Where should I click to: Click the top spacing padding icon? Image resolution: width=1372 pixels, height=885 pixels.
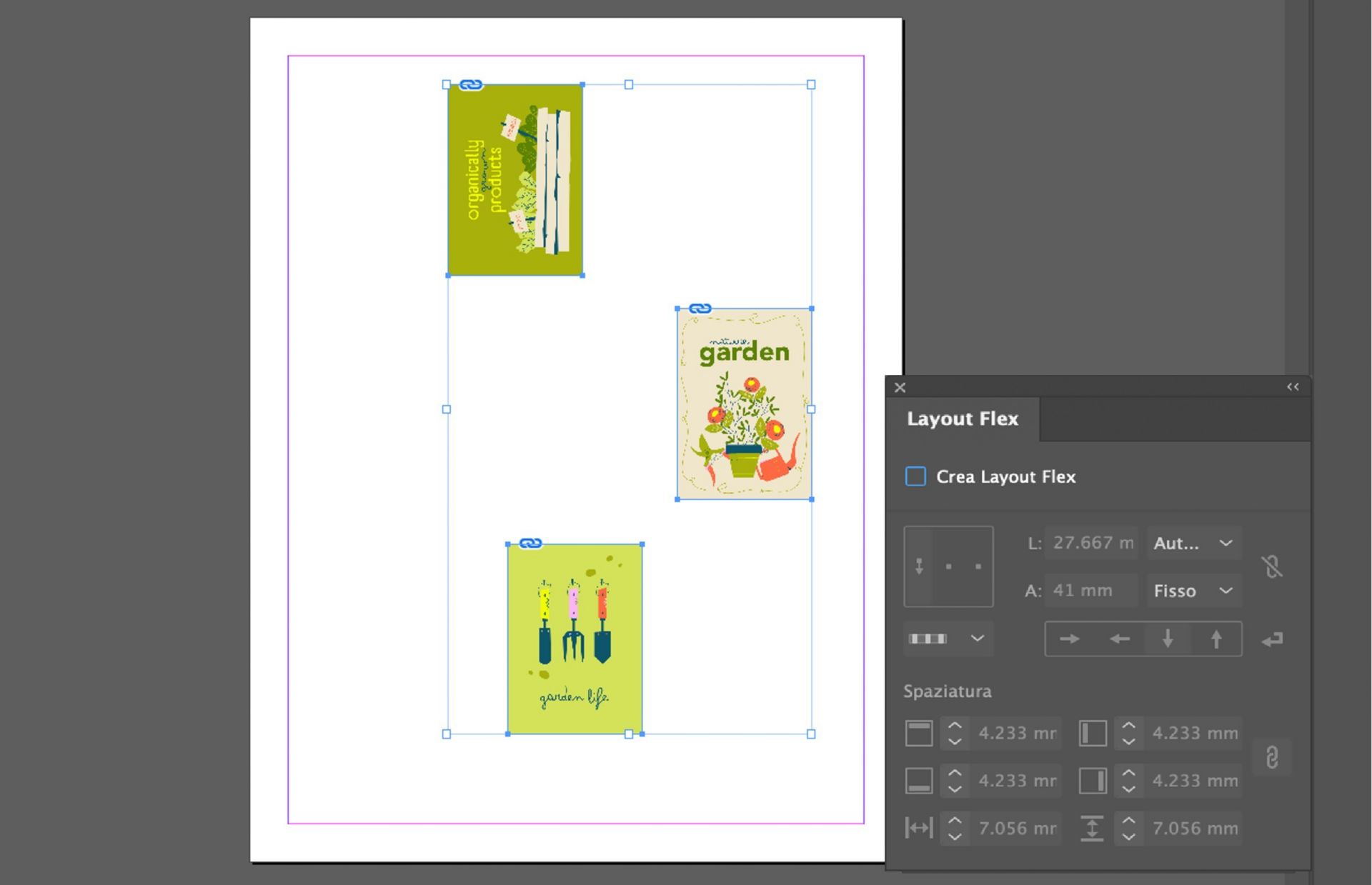(918, 732)
